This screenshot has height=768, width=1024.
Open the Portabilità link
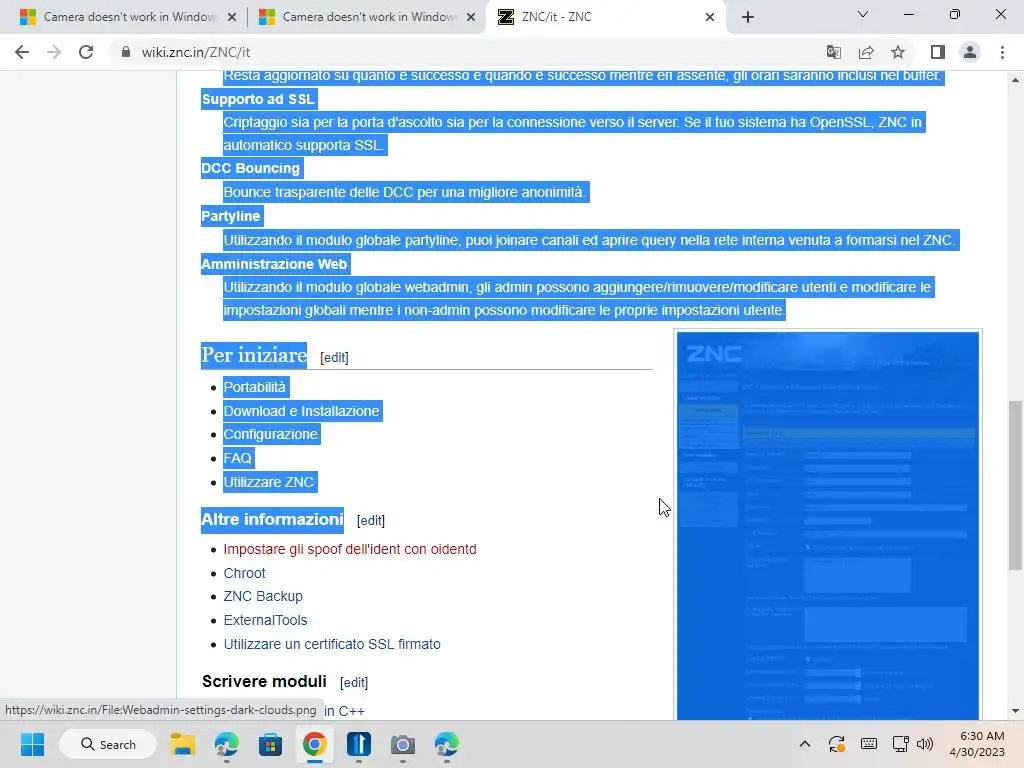(254, 387)
